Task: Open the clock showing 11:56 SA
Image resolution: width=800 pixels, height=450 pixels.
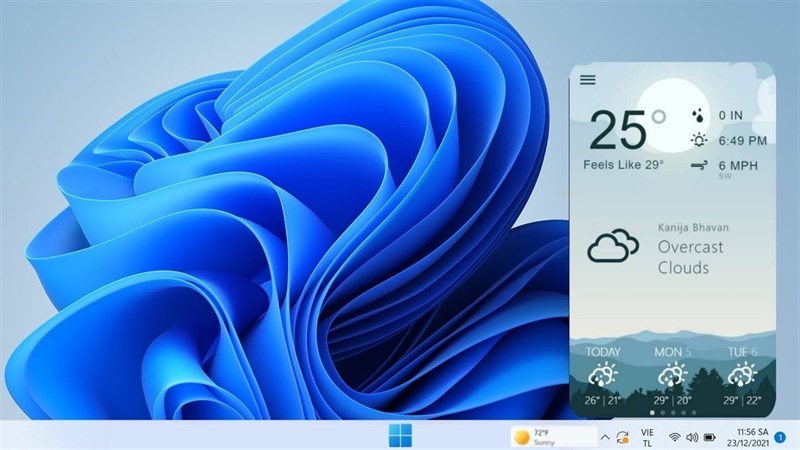Action: pos(748,437)
